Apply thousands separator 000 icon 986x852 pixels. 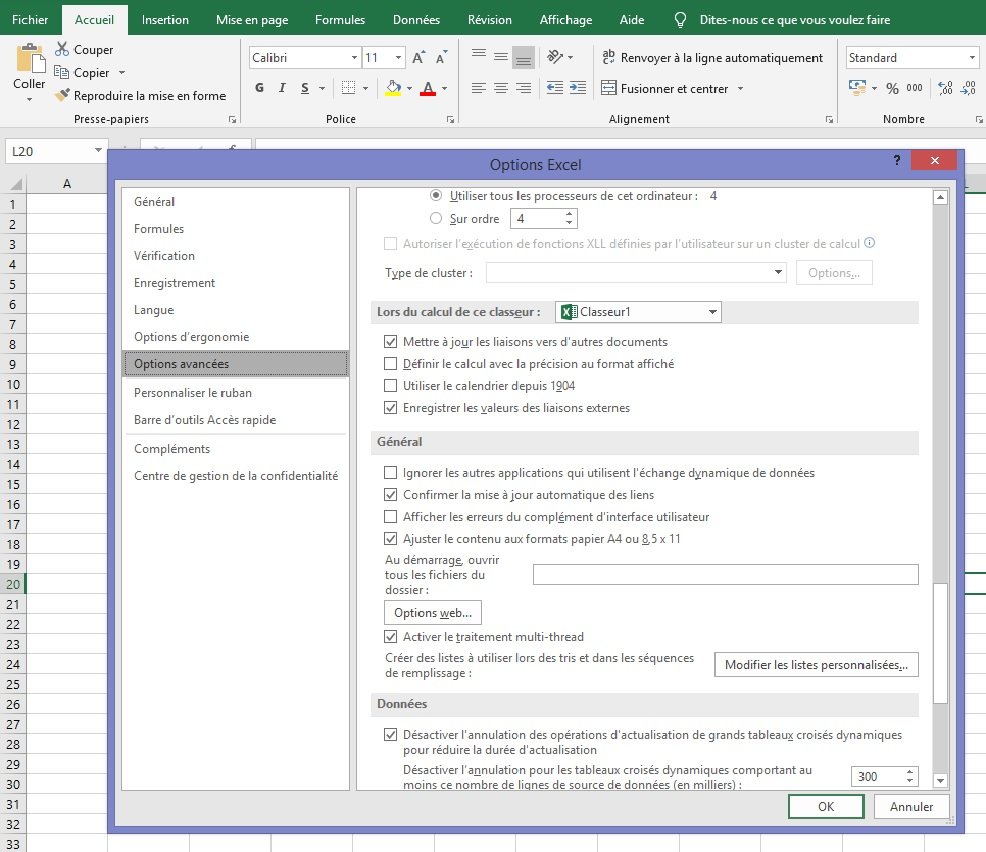(914, 88)
